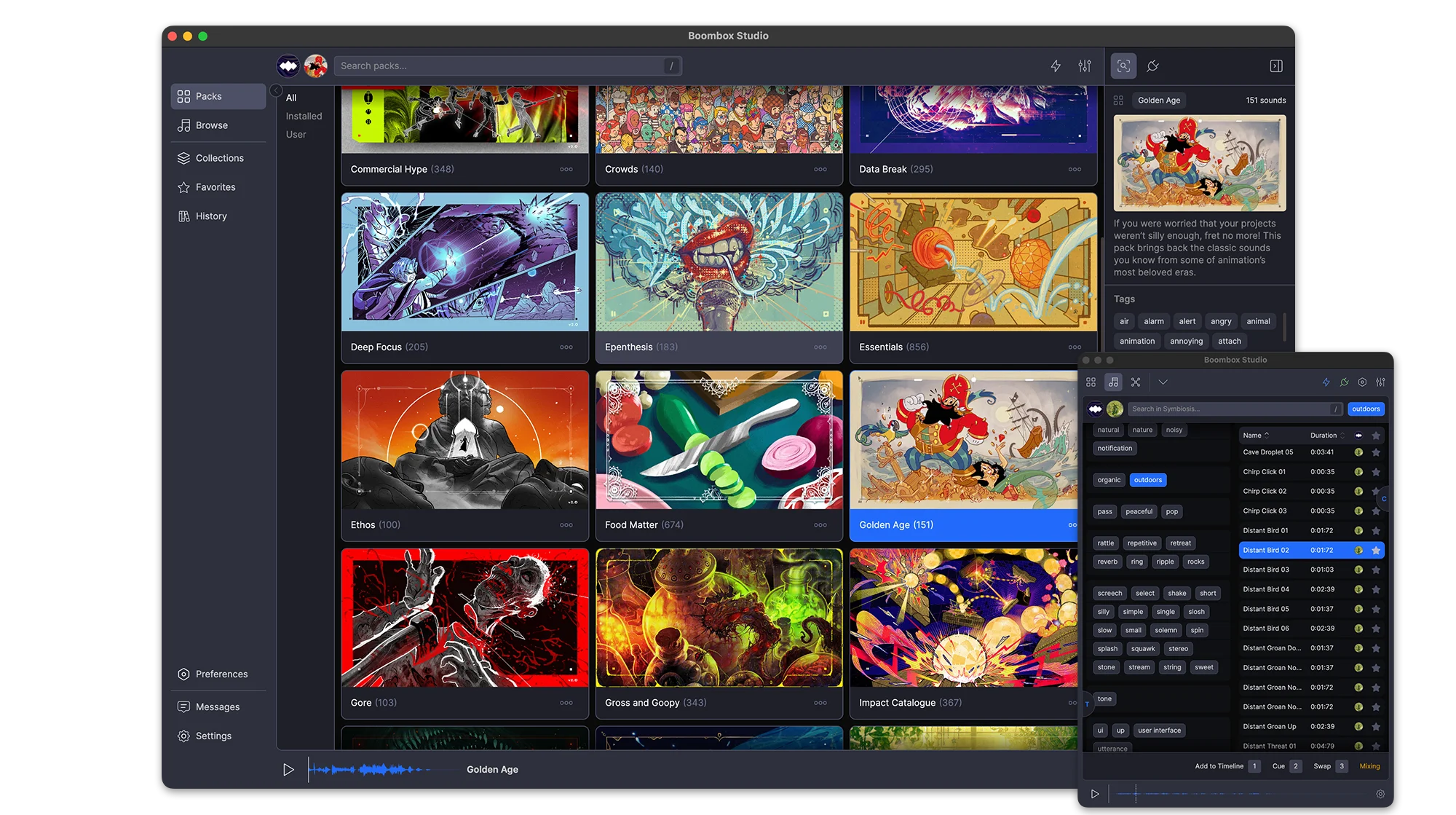Select the 'animation' tag in inspector
Screen dimensions: 1456x815
pos(1137,341)
